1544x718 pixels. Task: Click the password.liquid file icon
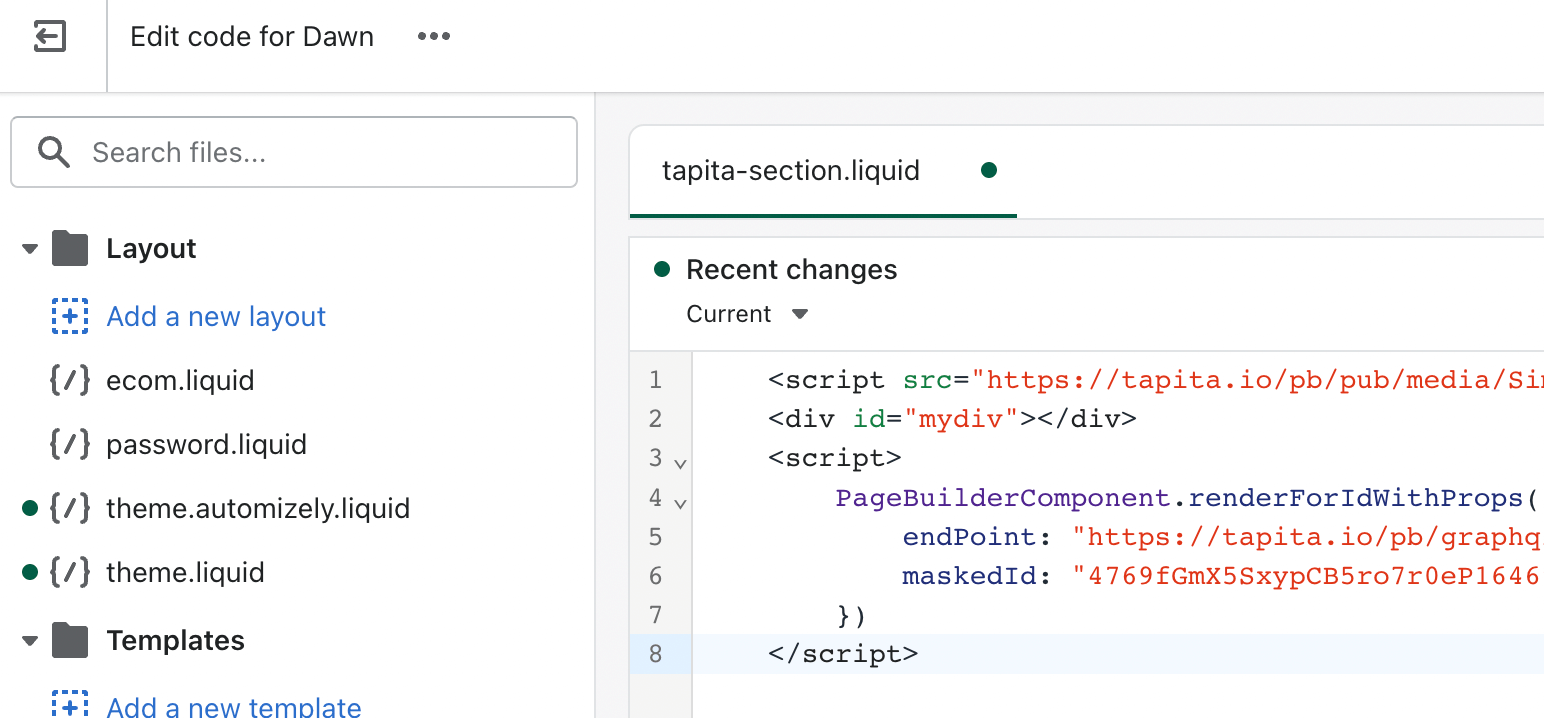[70, 445]
